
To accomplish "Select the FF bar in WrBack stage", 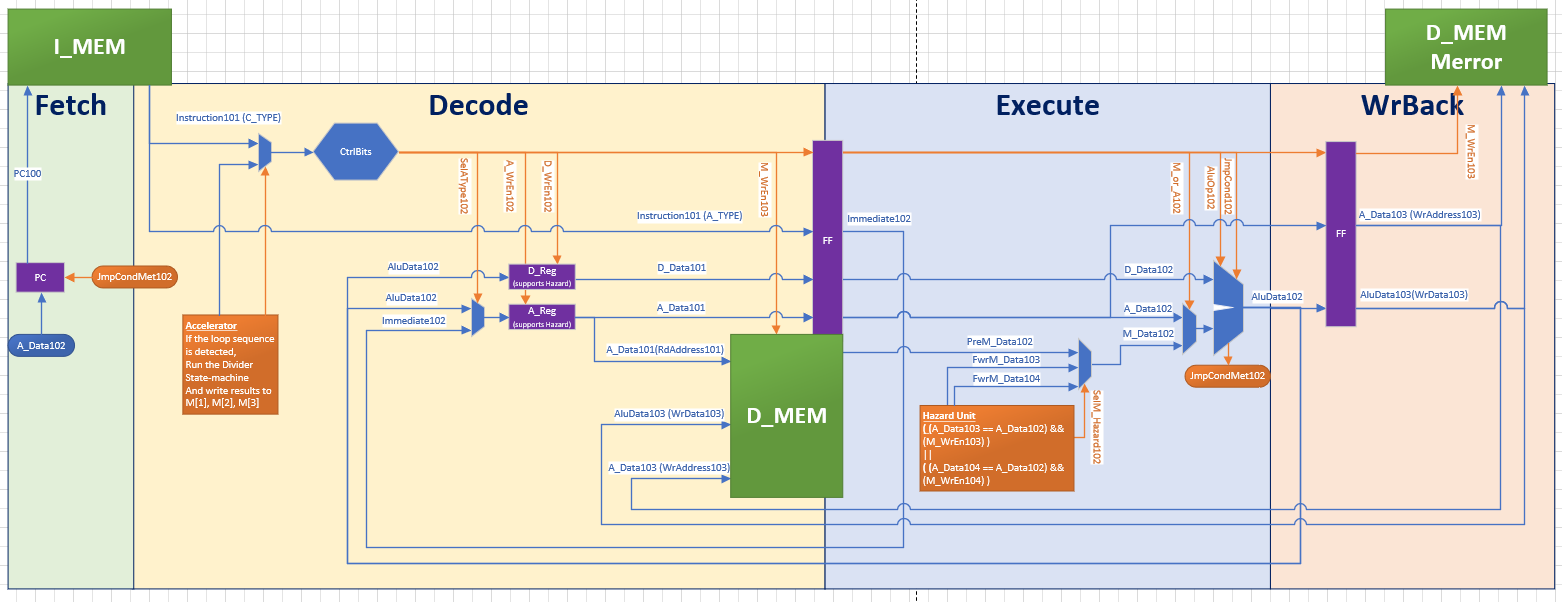I will (1340, 234).
